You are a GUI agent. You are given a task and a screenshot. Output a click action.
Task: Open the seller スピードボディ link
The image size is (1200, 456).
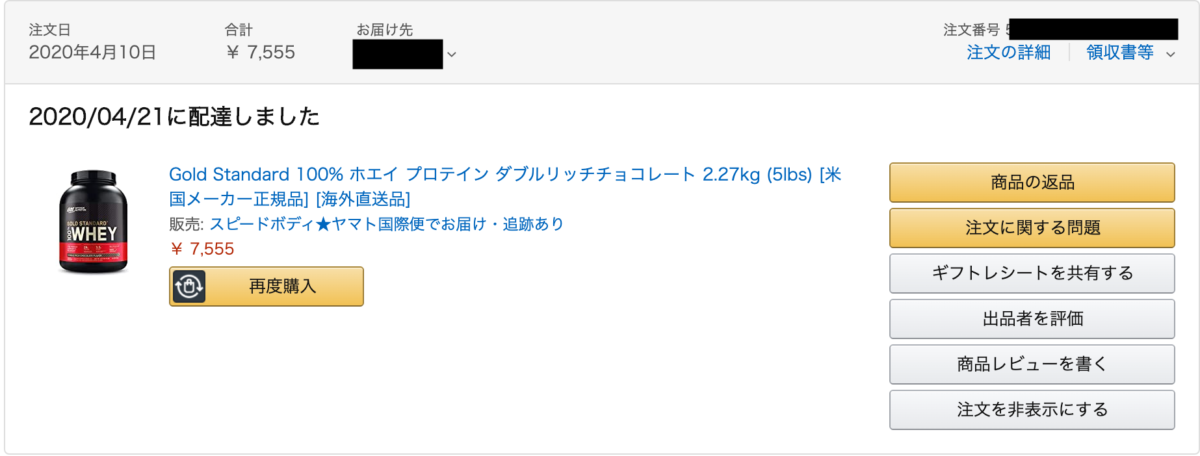click(x=387, y=224)
